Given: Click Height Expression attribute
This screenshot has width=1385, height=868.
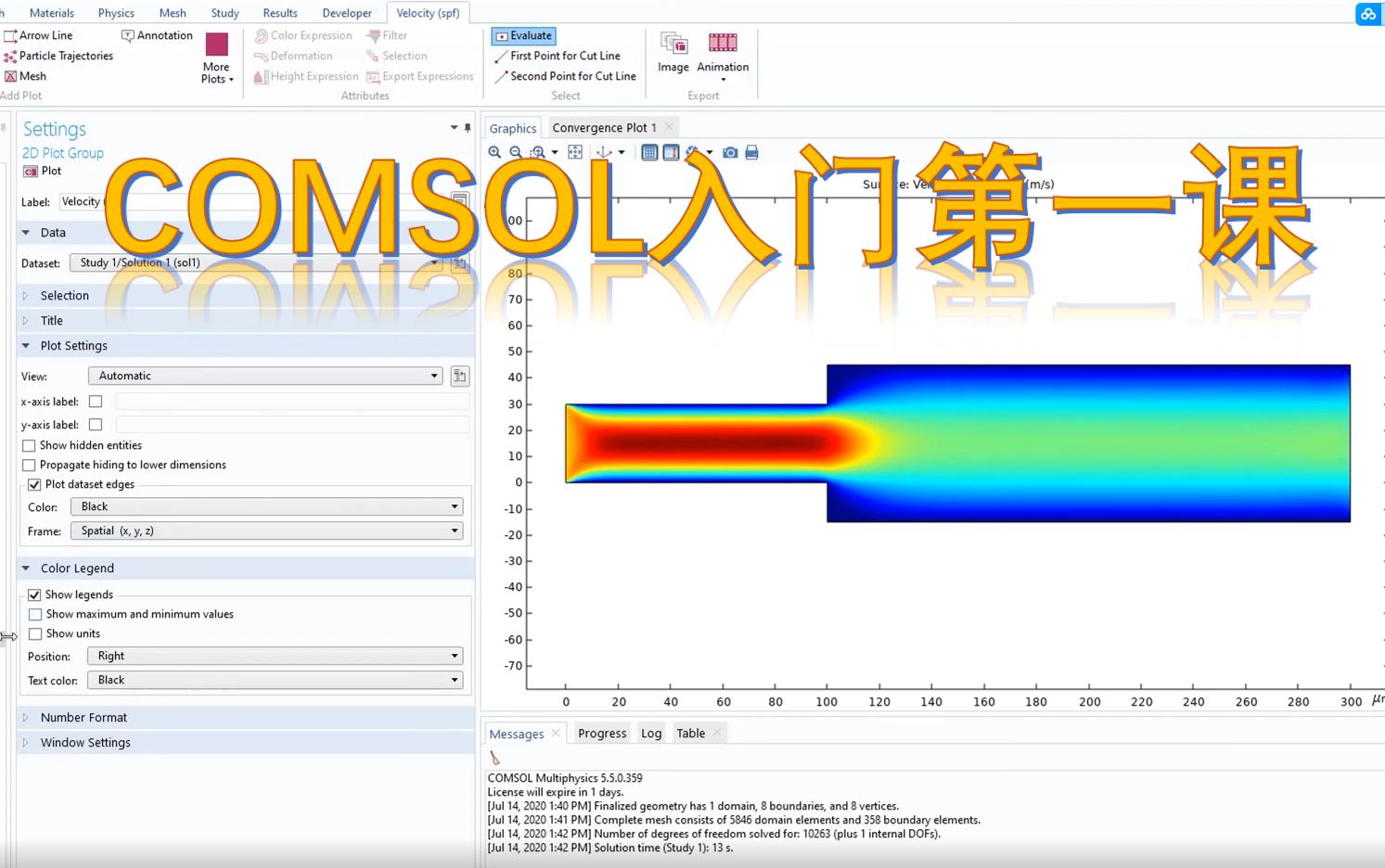Looking at the screenshot, I should pyautogui.click(x=306, y=76).
